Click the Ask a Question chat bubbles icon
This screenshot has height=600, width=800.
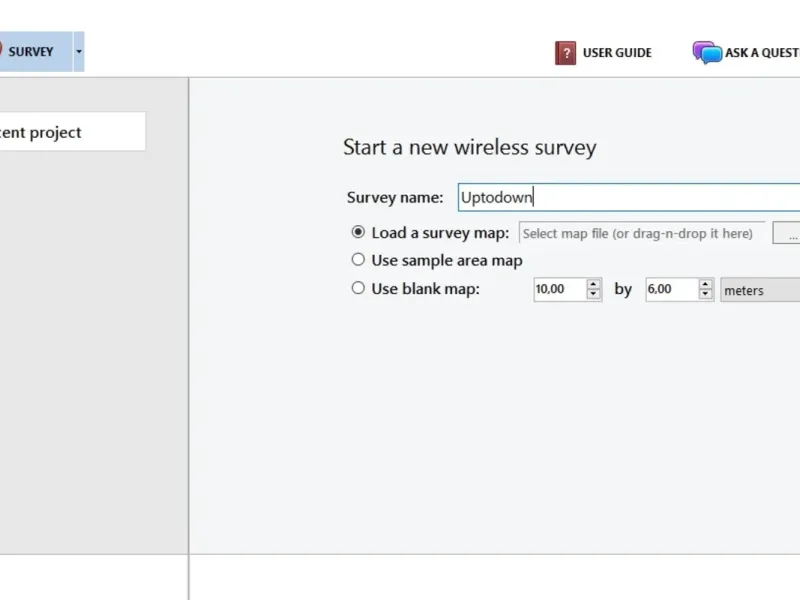pos(707,53)
